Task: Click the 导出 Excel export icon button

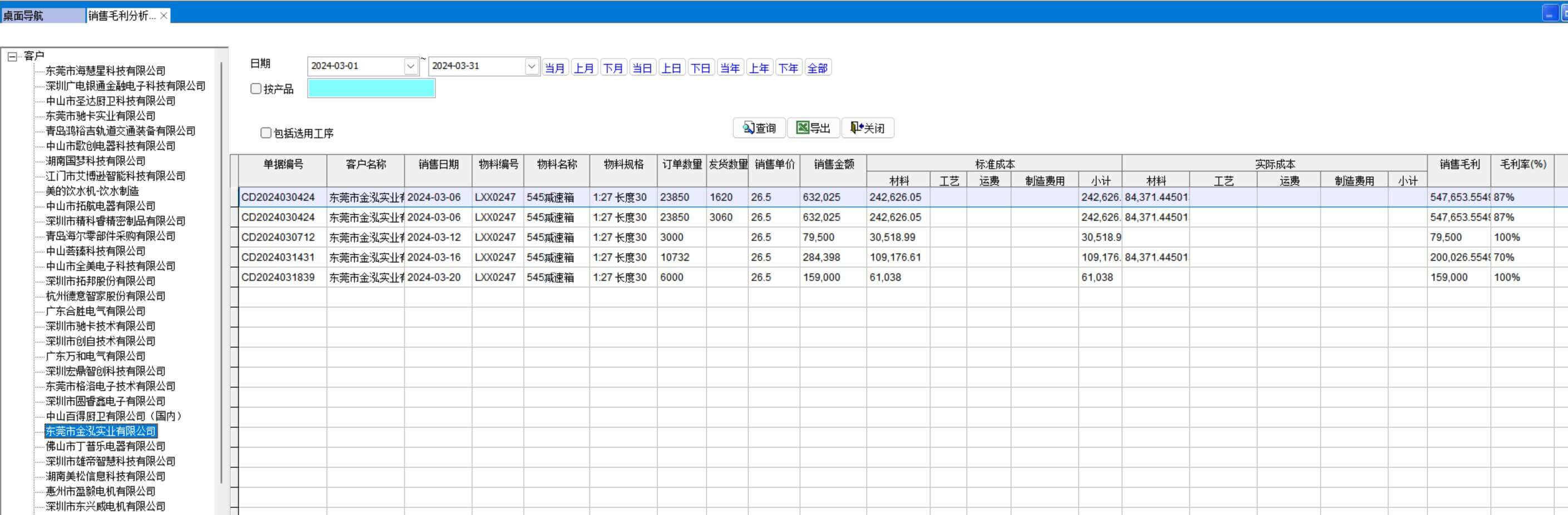Action: 813,128
